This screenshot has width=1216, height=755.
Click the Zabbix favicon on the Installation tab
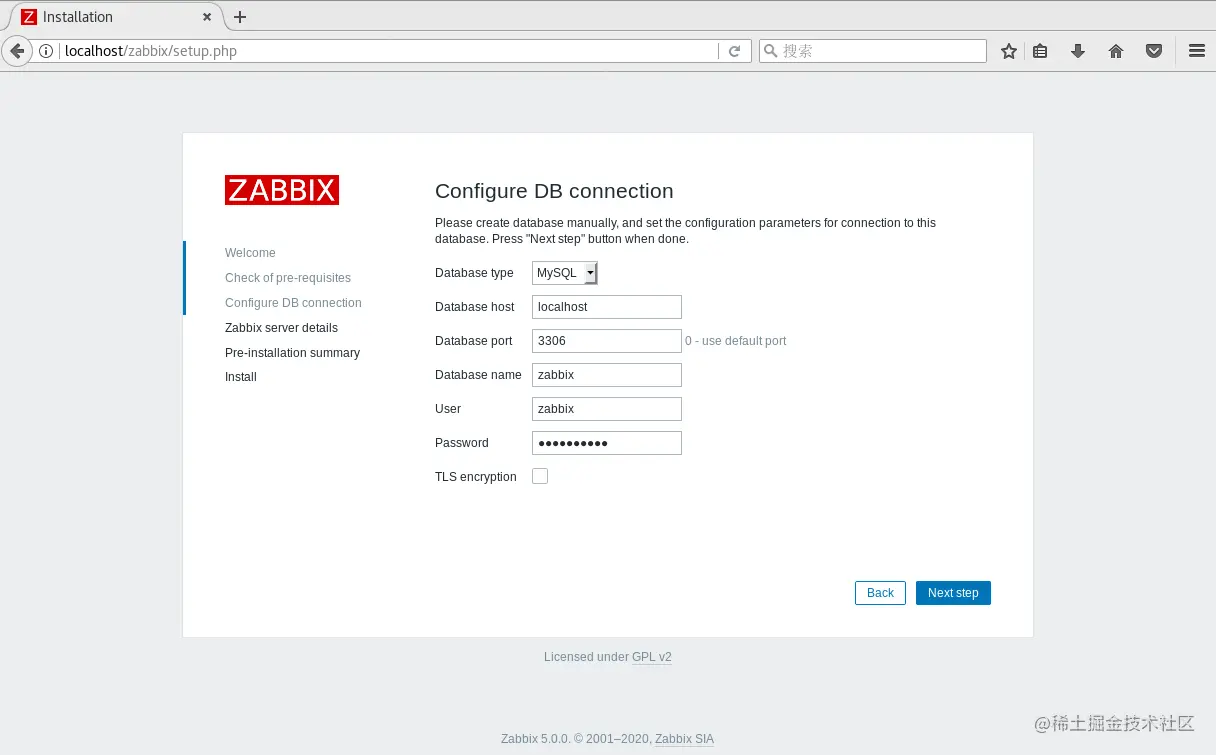(29, 17)
